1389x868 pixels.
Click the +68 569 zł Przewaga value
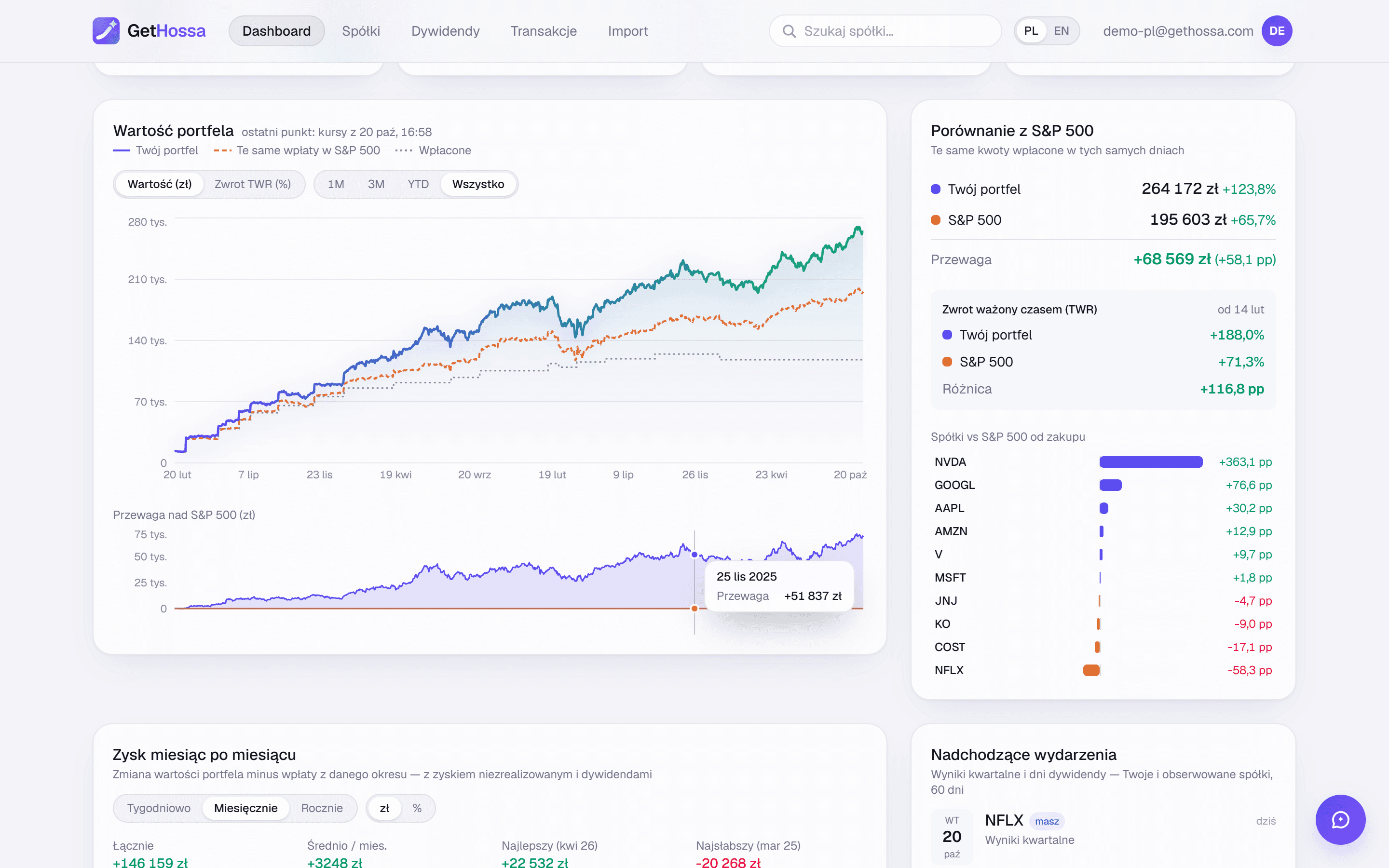[1172, 259]
